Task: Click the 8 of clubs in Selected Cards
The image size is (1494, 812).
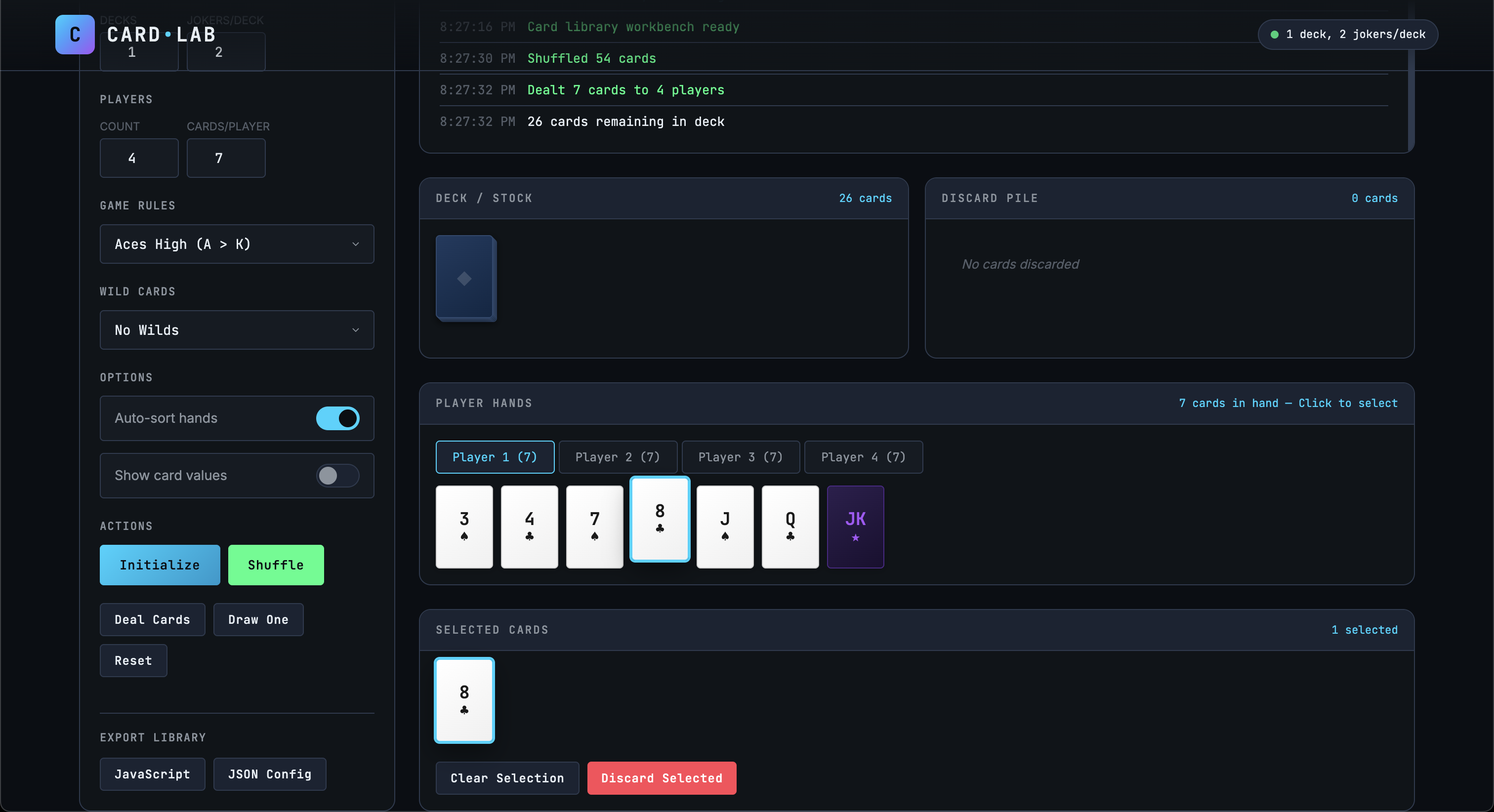Action: (x=464, y=700)
